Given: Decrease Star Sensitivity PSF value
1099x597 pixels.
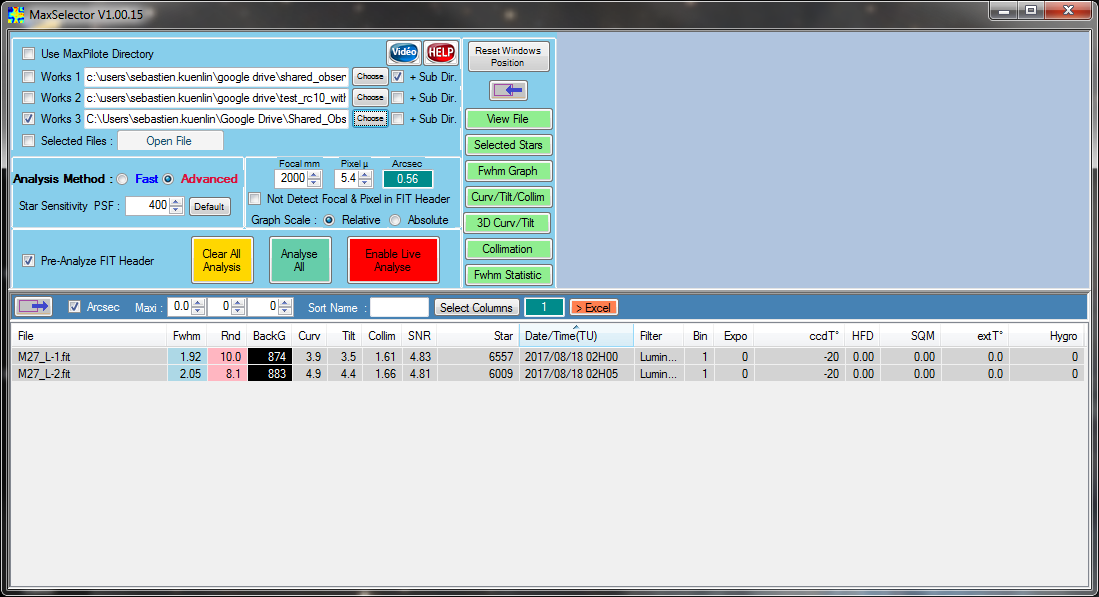Looking at the screenshot, I should pos(176,210).
